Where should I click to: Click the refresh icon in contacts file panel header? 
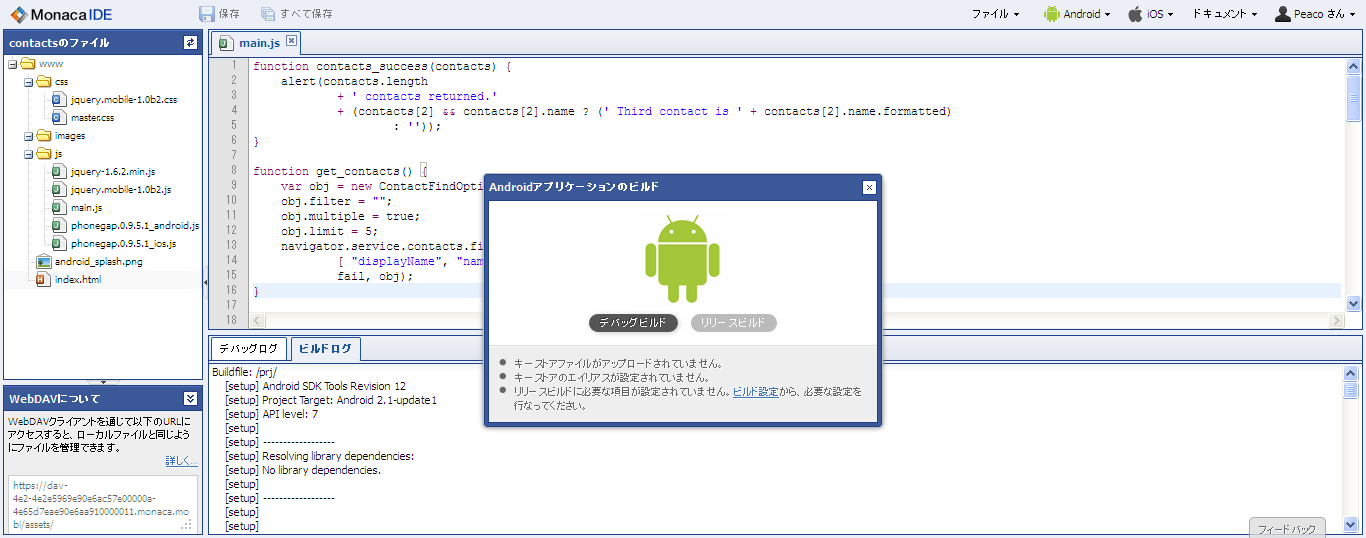190,43
